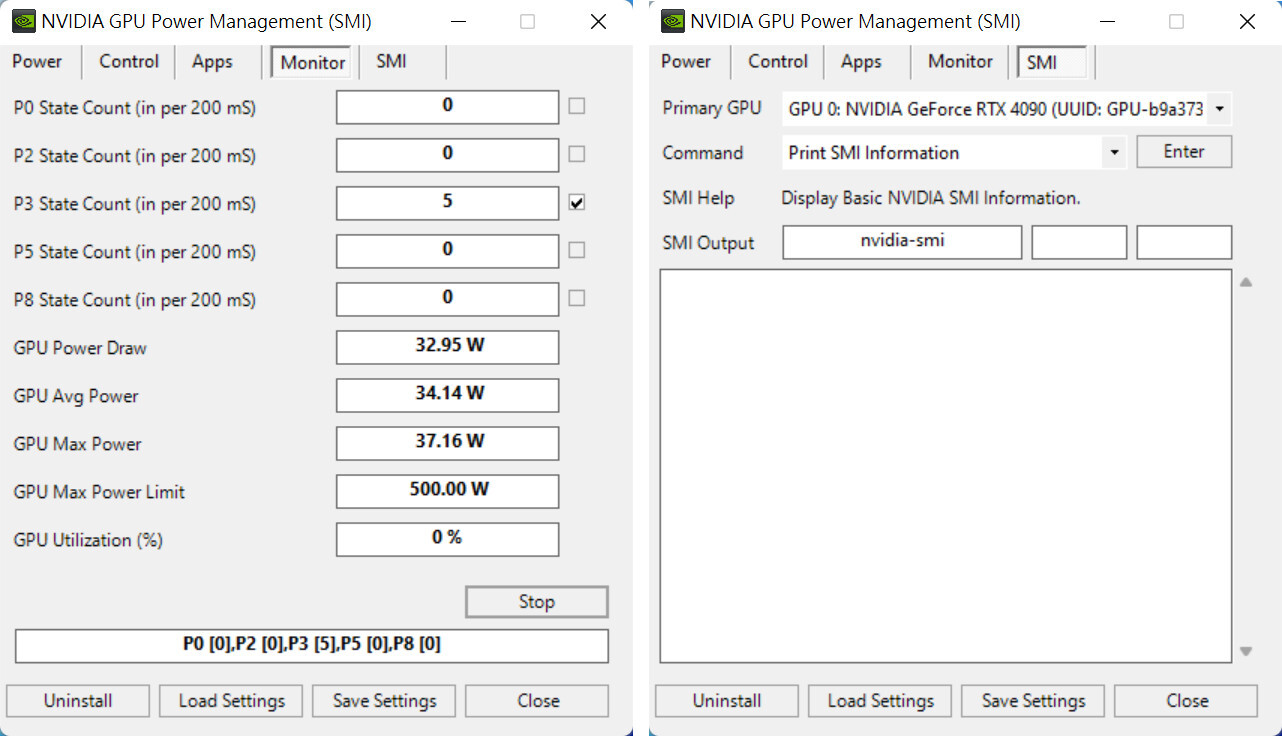Click Load Settings in the SMI window

pyautogui.click(x=879, y=700)
